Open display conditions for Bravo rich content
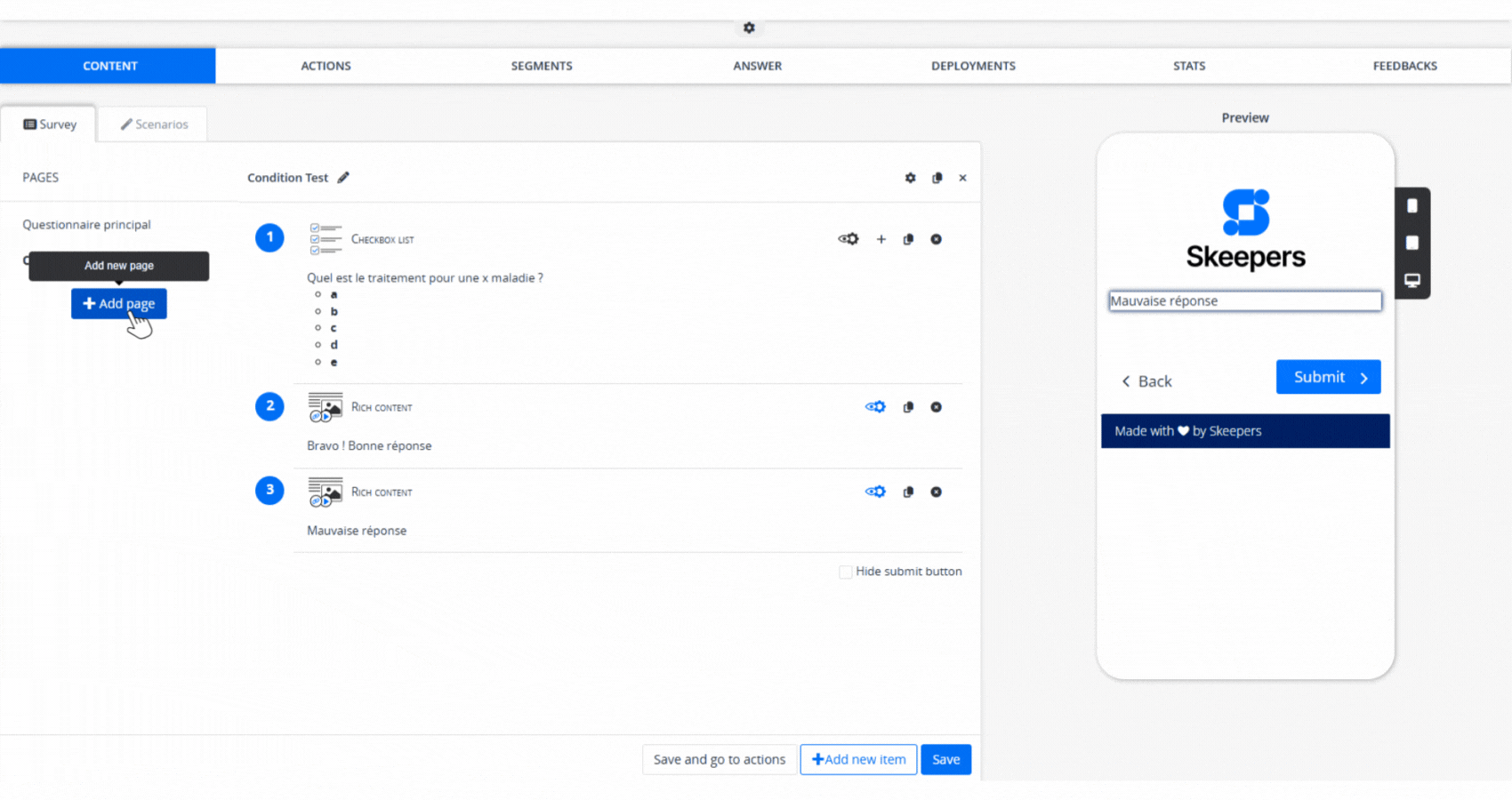This screenshot has width=1512, height=800. [x=875, y=407]
